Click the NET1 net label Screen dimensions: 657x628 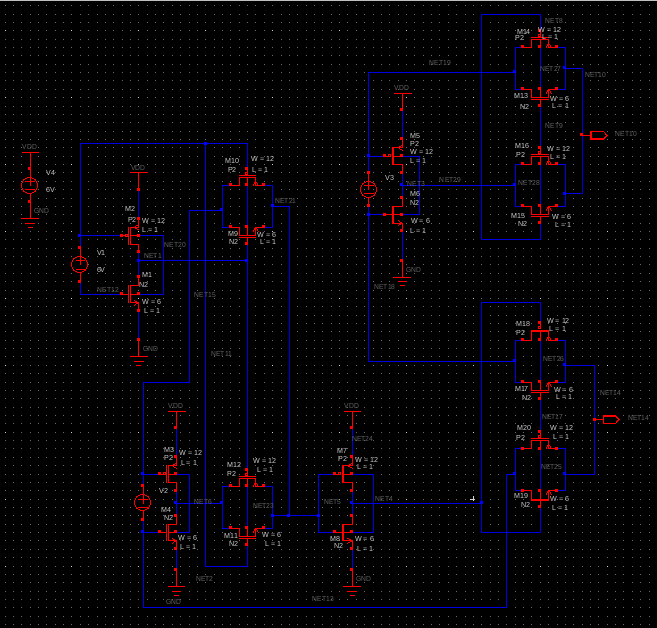coord(153,256)
